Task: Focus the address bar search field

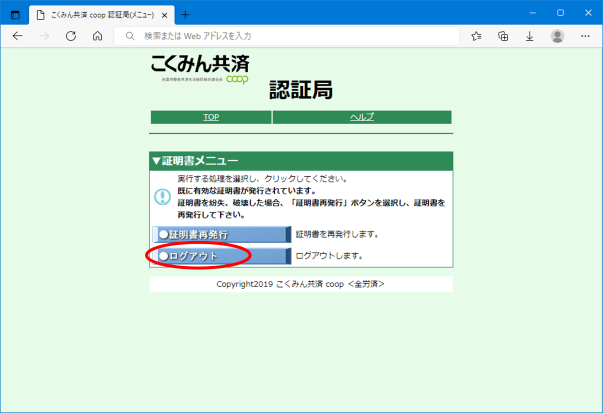Action: pos(287,36)
